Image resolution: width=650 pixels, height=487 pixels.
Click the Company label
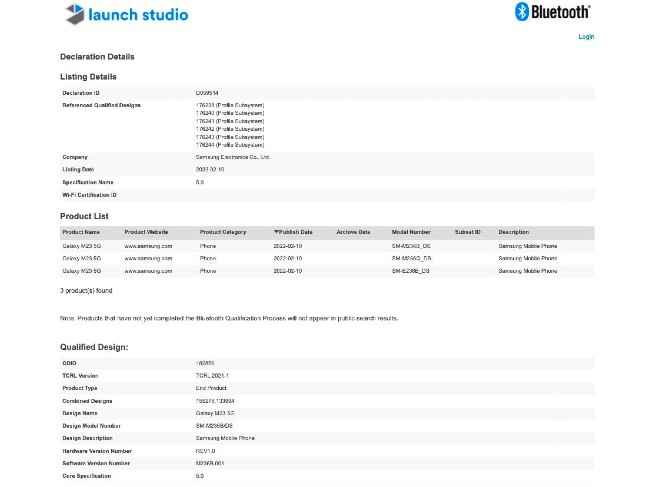(75, 157)
